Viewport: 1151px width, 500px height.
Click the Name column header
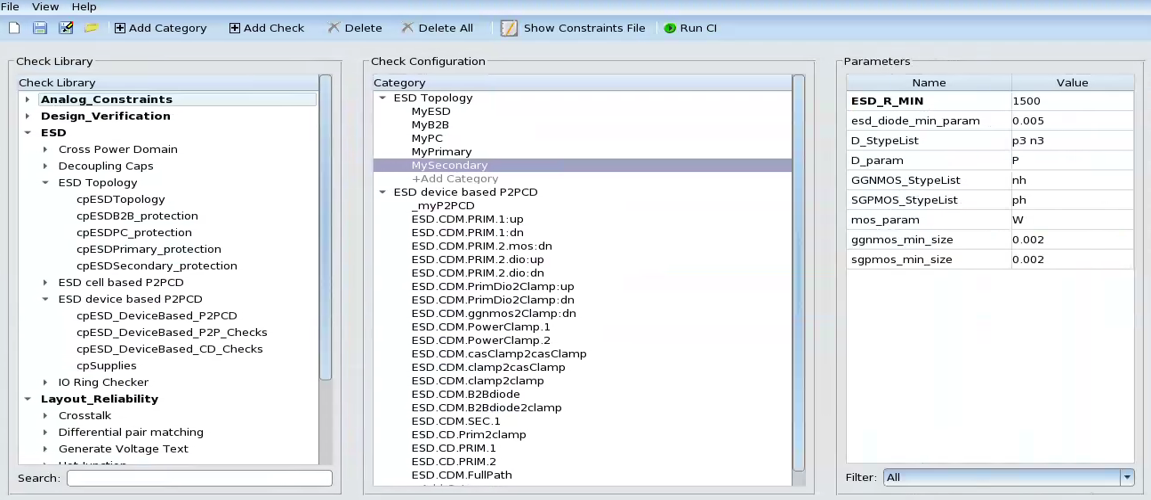[x=929, y=83]
